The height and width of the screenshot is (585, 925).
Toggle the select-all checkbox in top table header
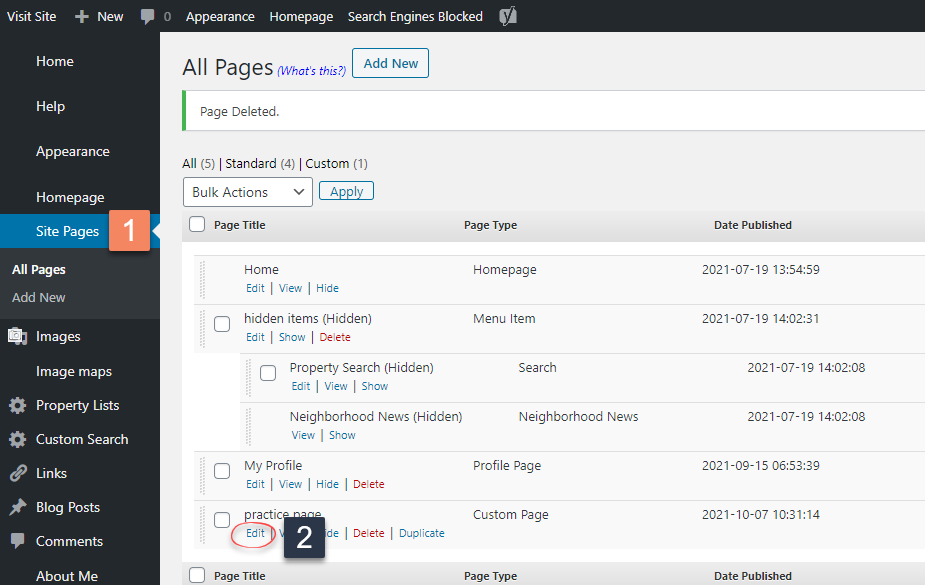(197, 225)
